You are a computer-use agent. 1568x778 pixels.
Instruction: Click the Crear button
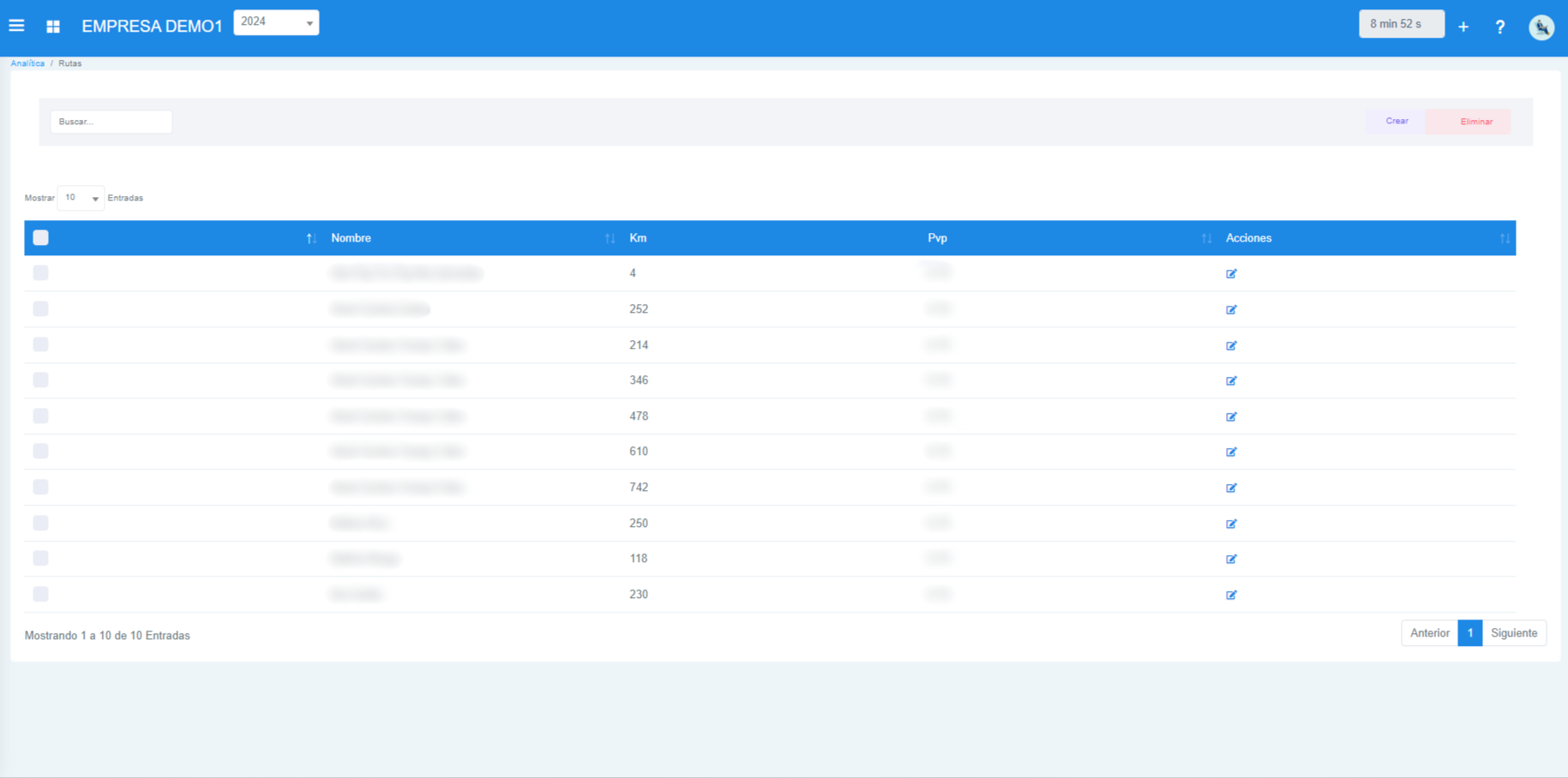1397,122
